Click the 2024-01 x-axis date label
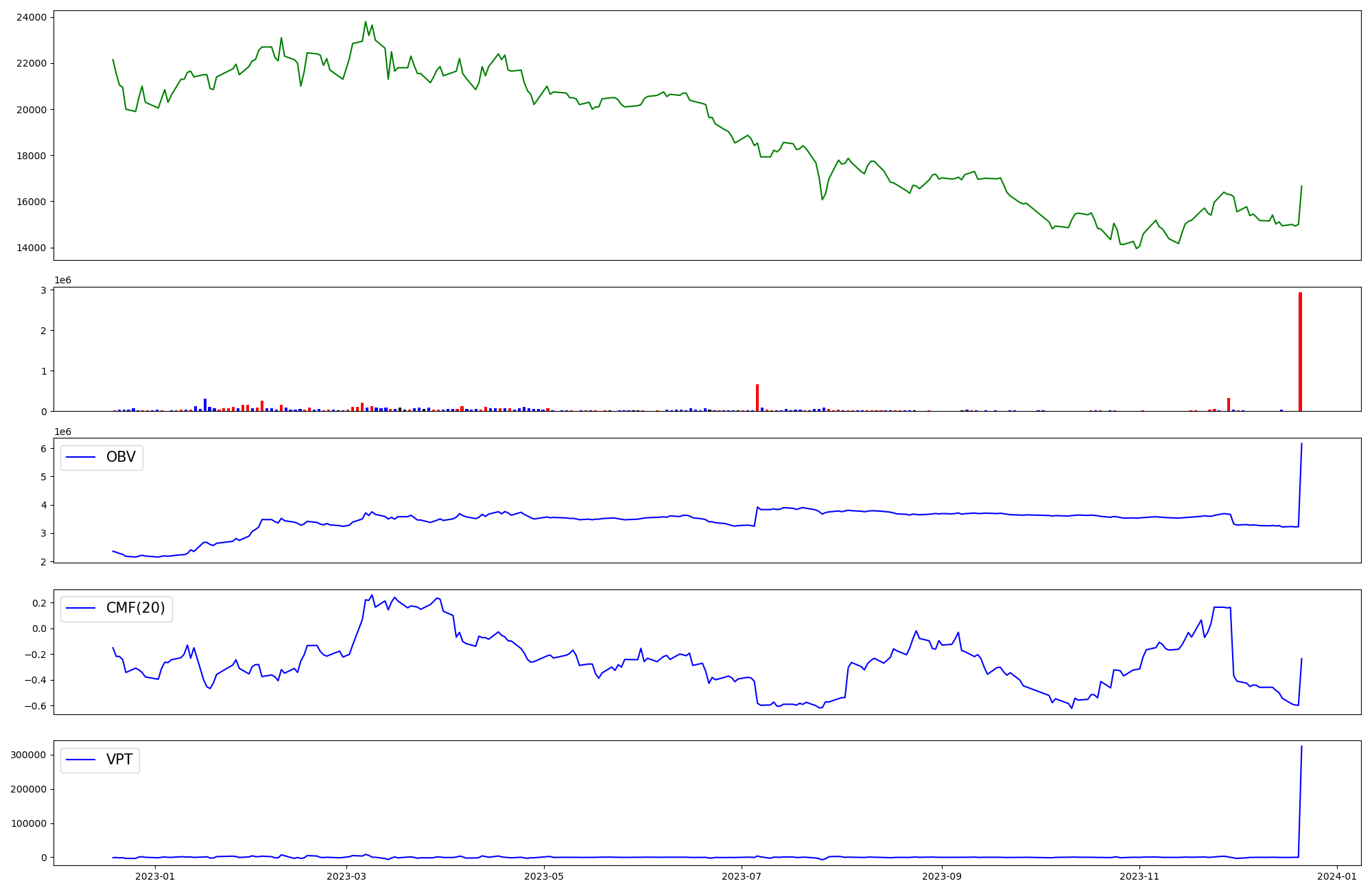This screenshot has width=1372, height=892. tap(1337, 876)
